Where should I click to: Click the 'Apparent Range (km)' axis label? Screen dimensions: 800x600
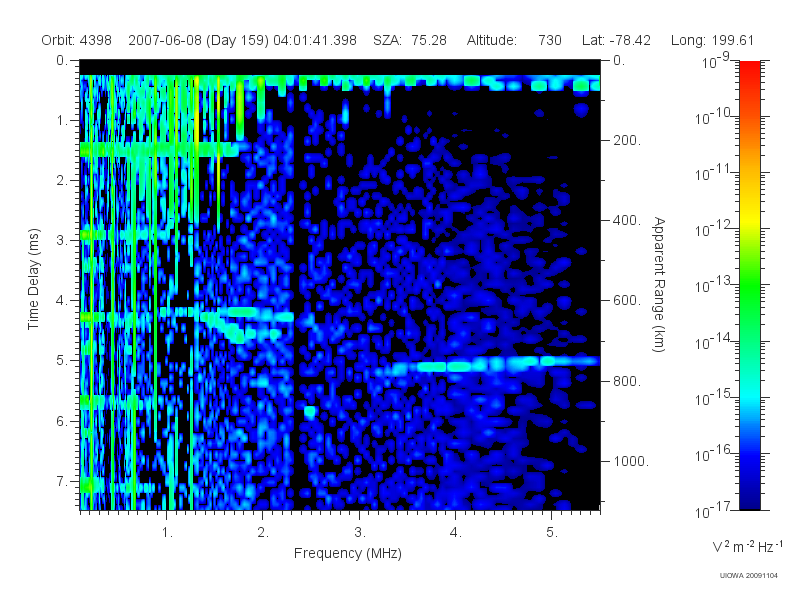659,285
